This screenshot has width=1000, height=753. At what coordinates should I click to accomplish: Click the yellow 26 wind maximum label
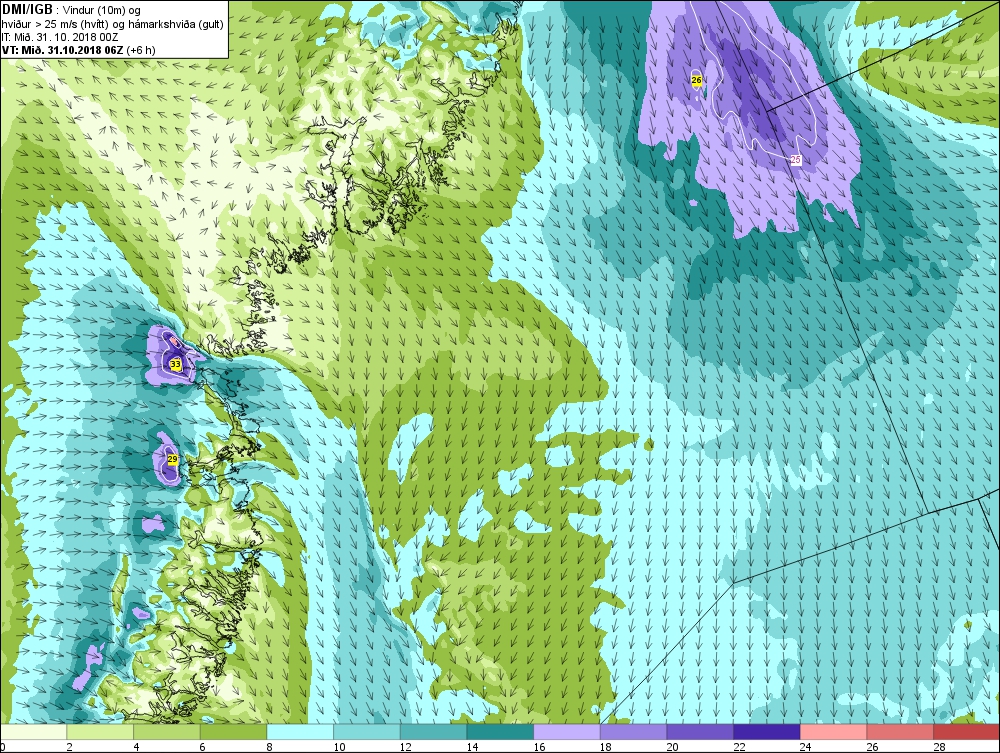point(696,80)
